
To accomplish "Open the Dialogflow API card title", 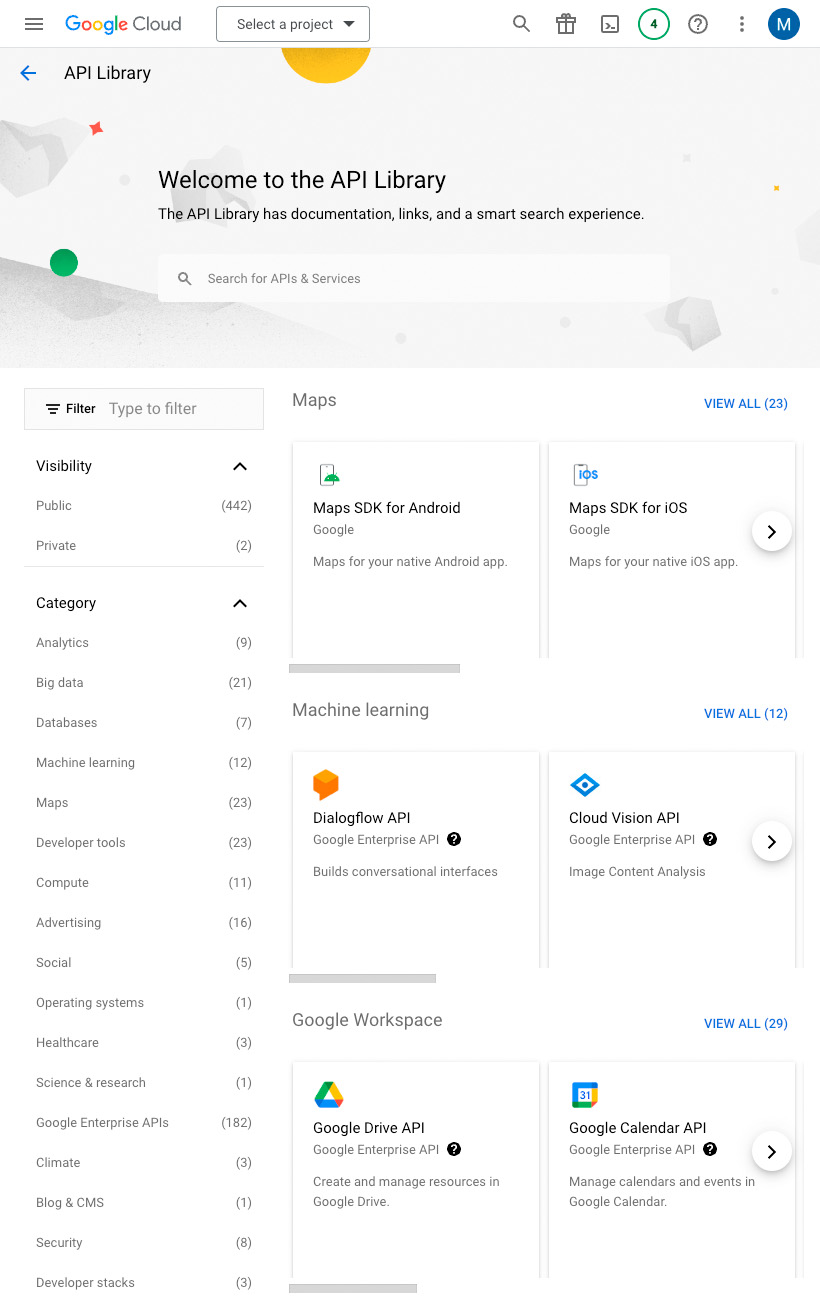I will coord(362,818).
